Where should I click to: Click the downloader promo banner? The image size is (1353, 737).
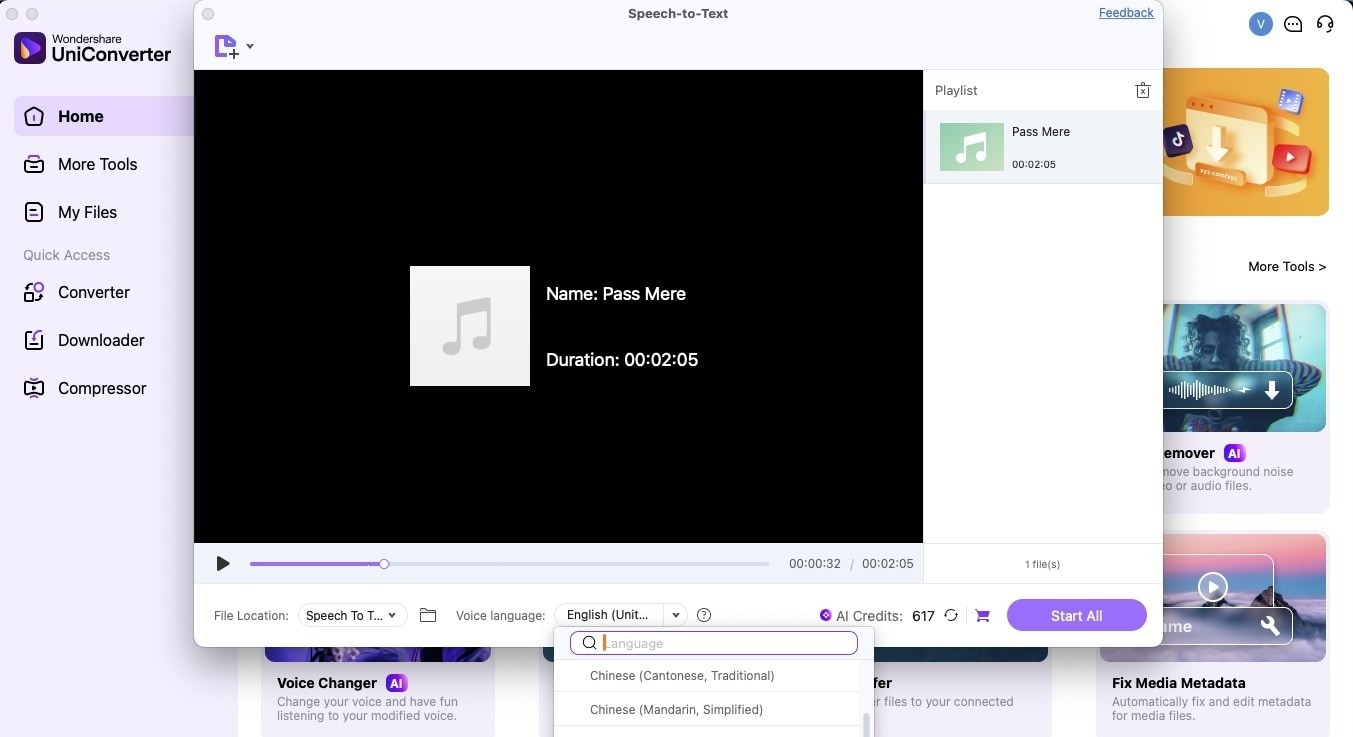(x=1246, y=142)
